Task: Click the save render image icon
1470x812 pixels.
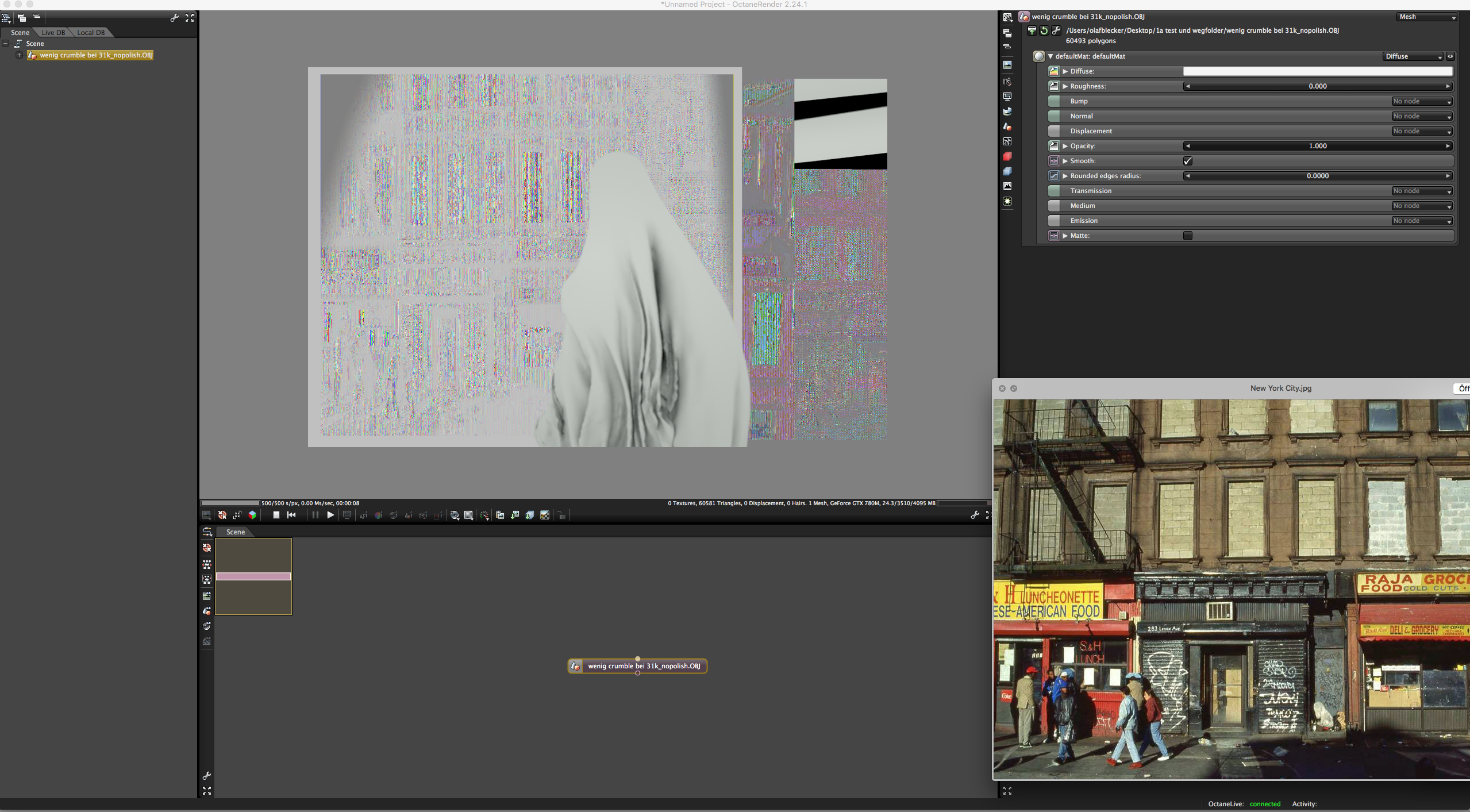Action: 515,515
